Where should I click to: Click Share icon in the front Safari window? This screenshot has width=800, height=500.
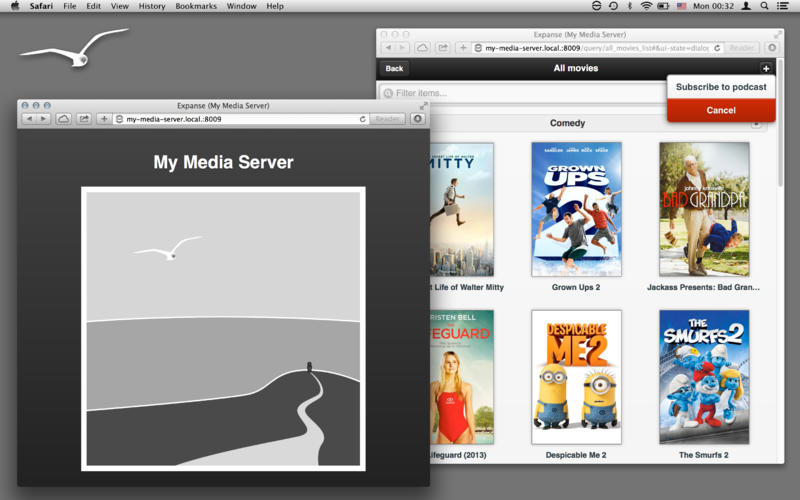click(84, 119)
